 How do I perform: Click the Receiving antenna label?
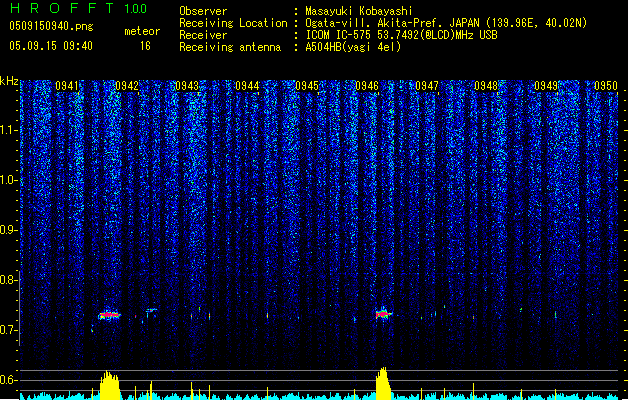230,47
